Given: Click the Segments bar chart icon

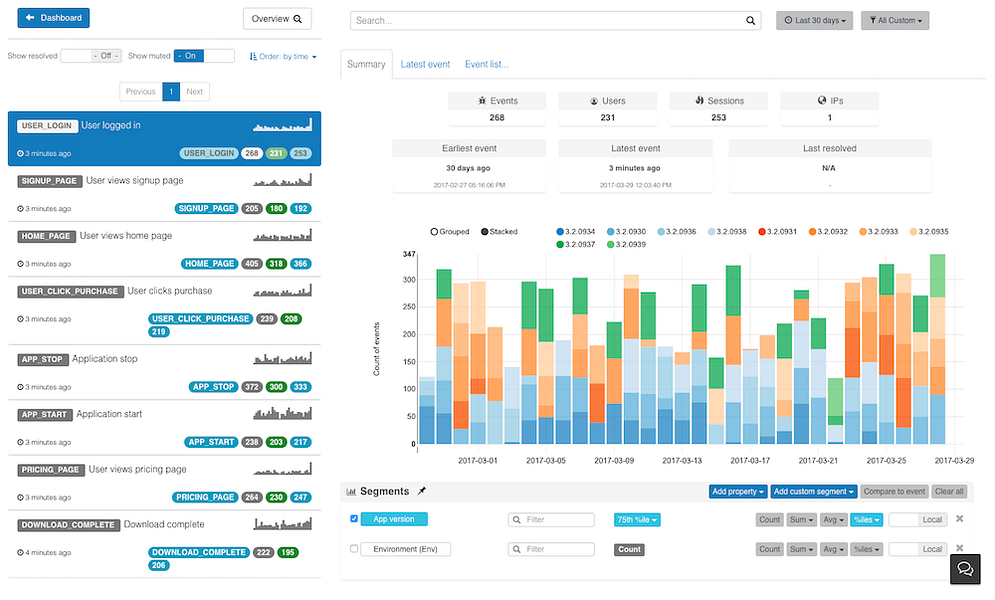Looking at the screenshot, I should point(351,492).
